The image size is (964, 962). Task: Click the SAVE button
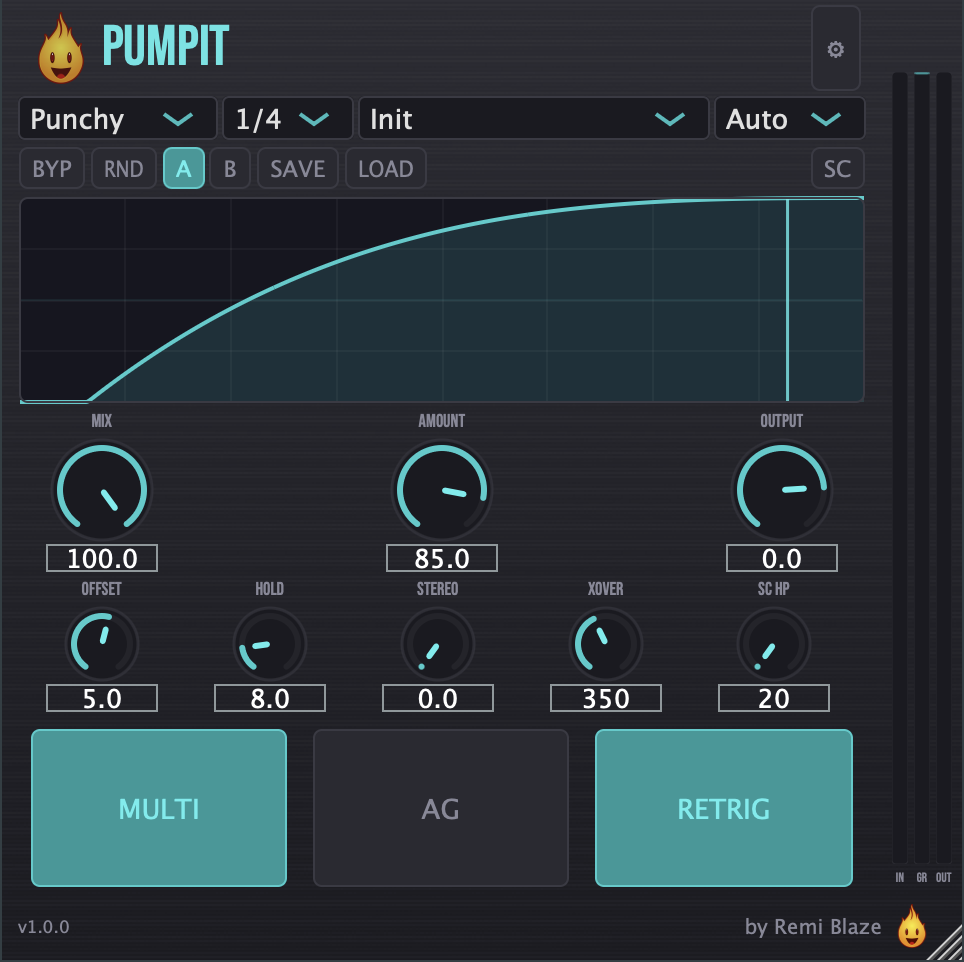[x=298, y=168]
